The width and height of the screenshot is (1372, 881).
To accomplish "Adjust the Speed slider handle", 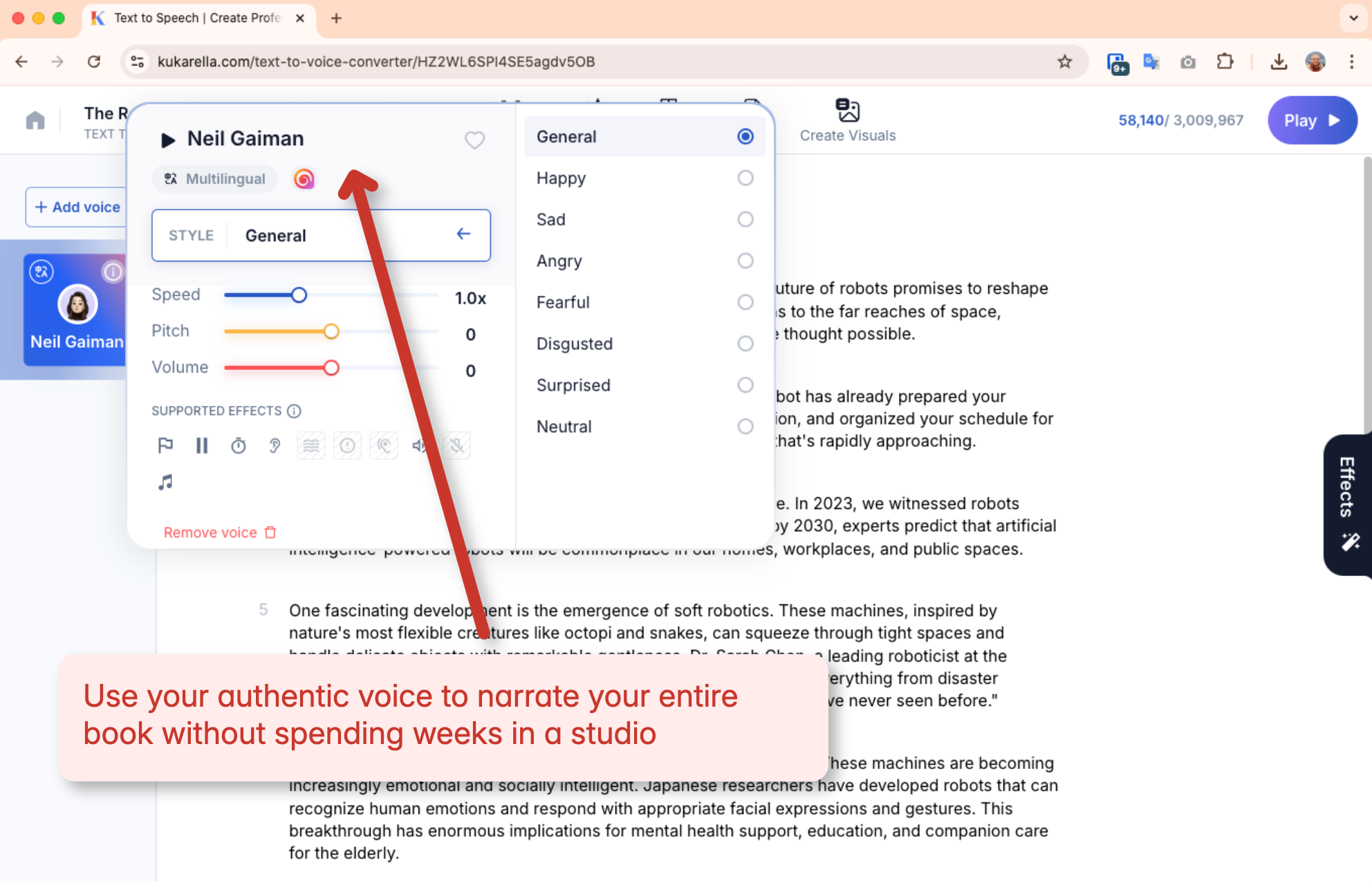I will pyautogui.click(x=299, y=295).
